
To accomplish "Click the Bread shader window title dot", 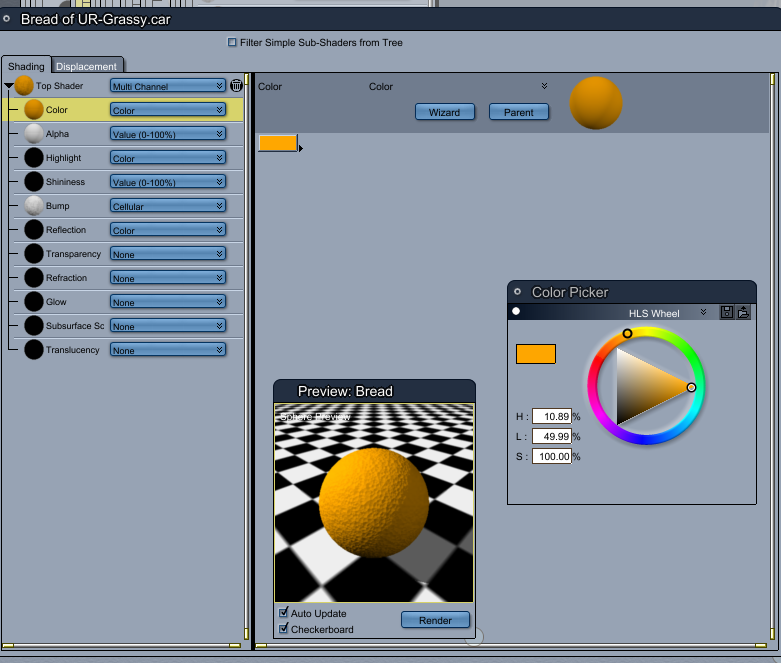I will click(x=6, y=19).
